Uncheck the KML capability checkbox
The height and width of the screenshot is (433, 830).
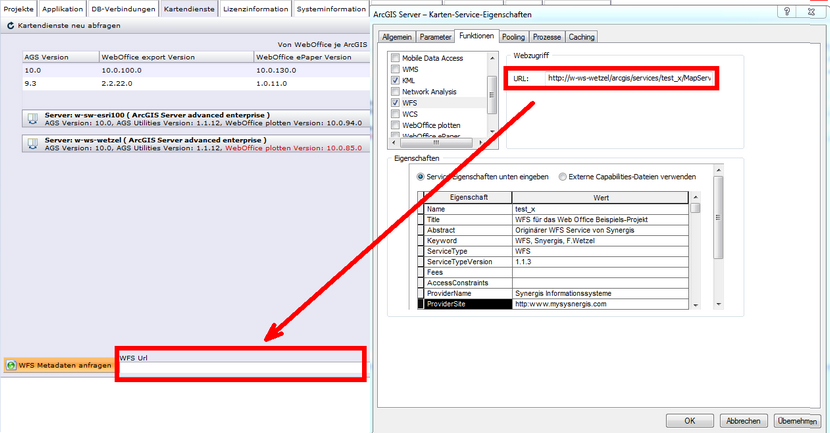click(x=395, y=80)
